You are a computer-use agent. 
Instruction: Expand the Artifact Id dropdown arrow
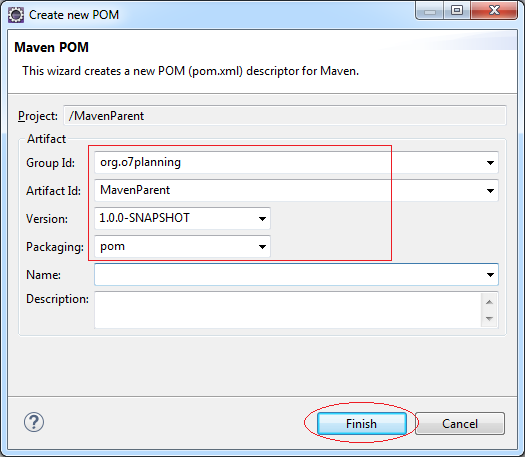tap(490, 191)
